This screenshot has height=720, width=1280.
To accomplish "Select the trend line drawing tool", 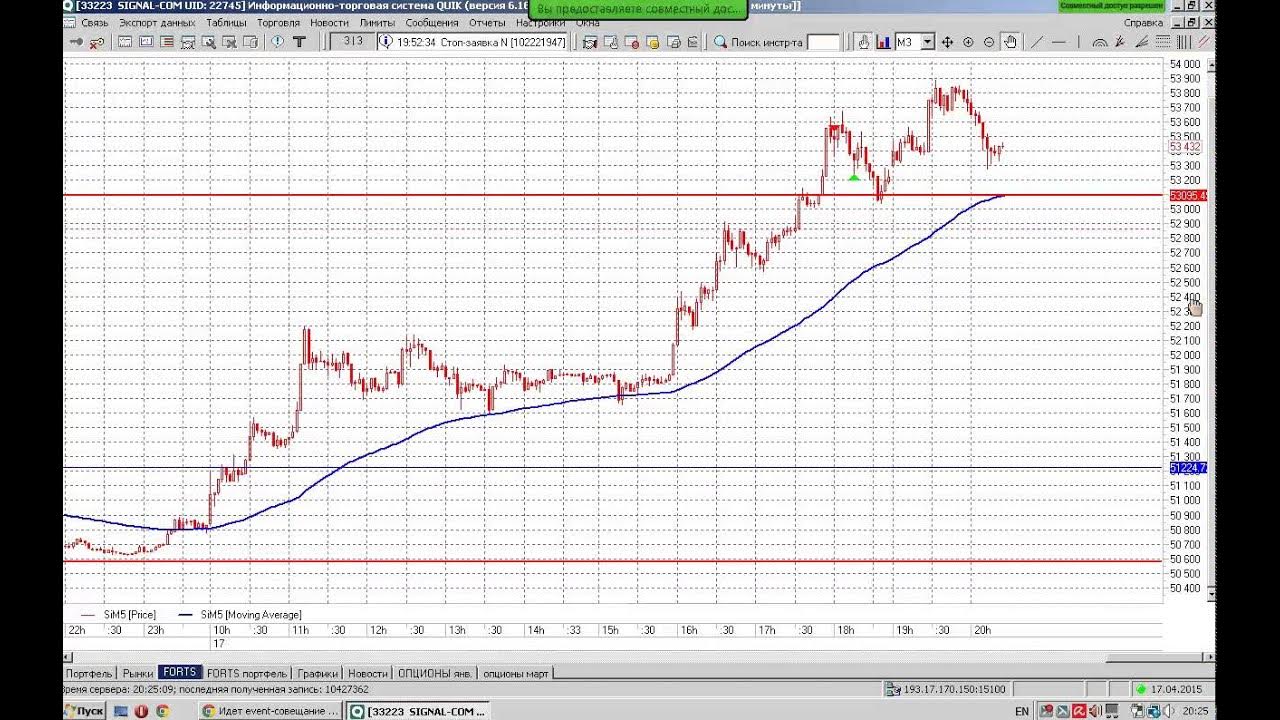I will [1036, 42].
